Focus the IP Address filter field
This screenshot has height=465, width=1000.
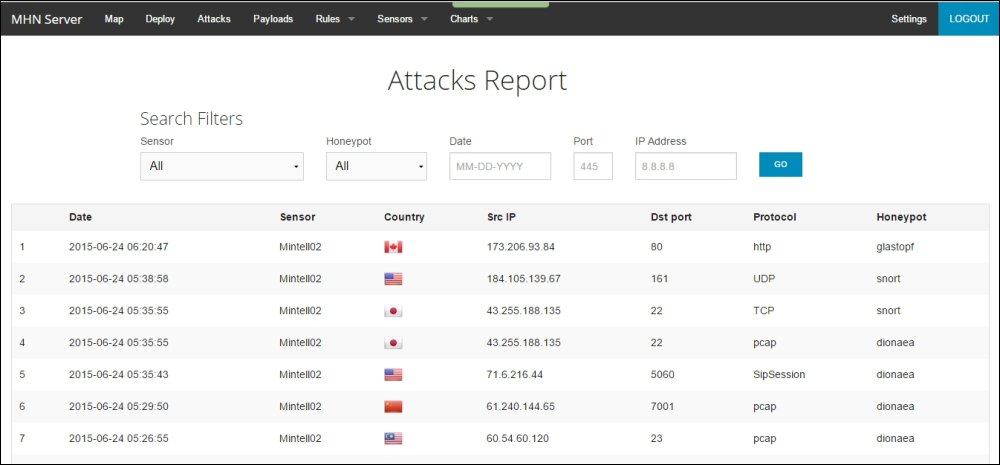686,166
